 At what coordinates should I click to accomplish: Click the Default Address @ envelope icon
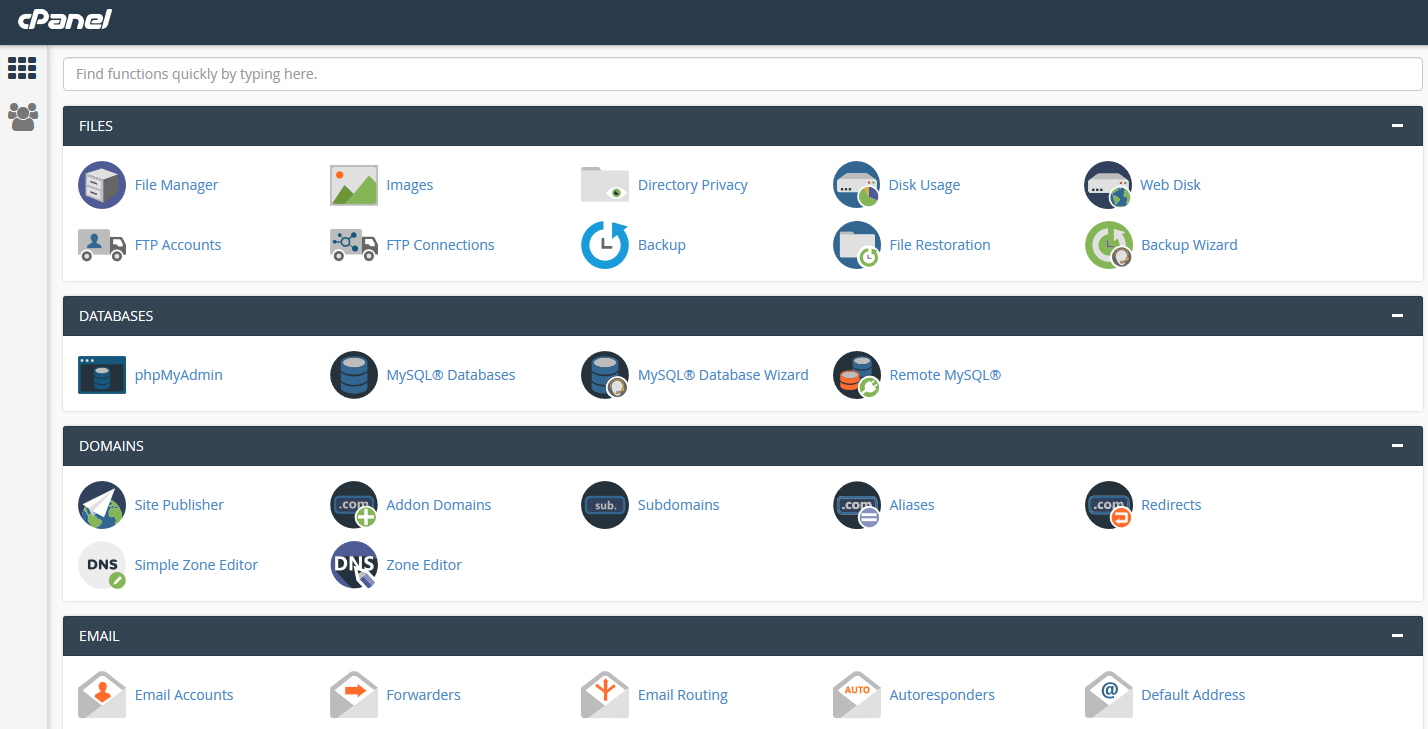click(1108, 695)
